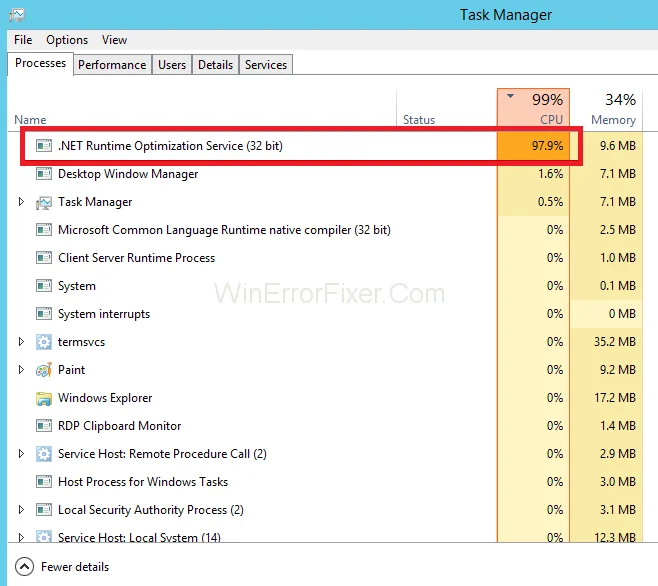Viewport: 658px width, 586px height.
Task: Click the Desktop Window Manager process icon
Action: coord(44,174)
